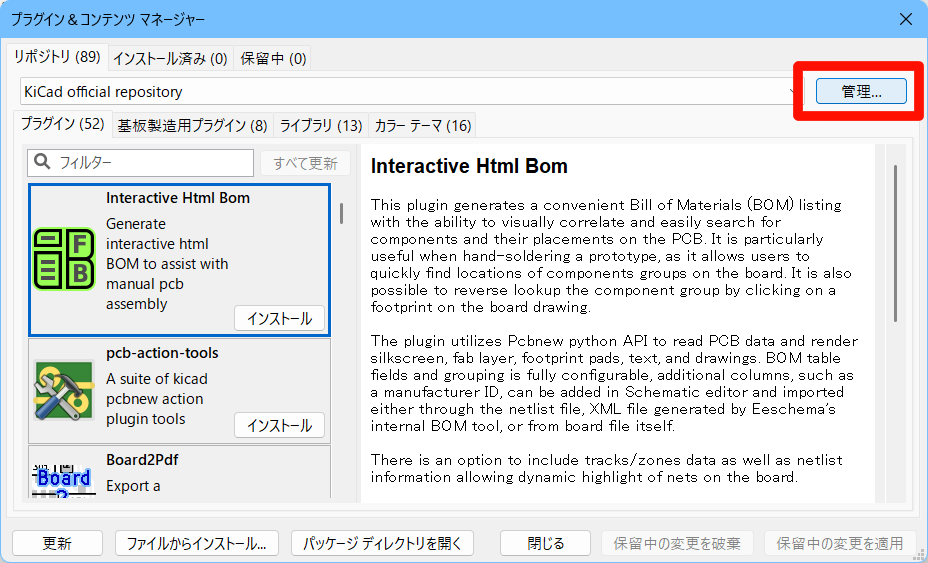Screen dimensions: 928x563
Task: Switch to the インストール済み (0) tab
Action: pyautogui.click(x=170, y=59)
